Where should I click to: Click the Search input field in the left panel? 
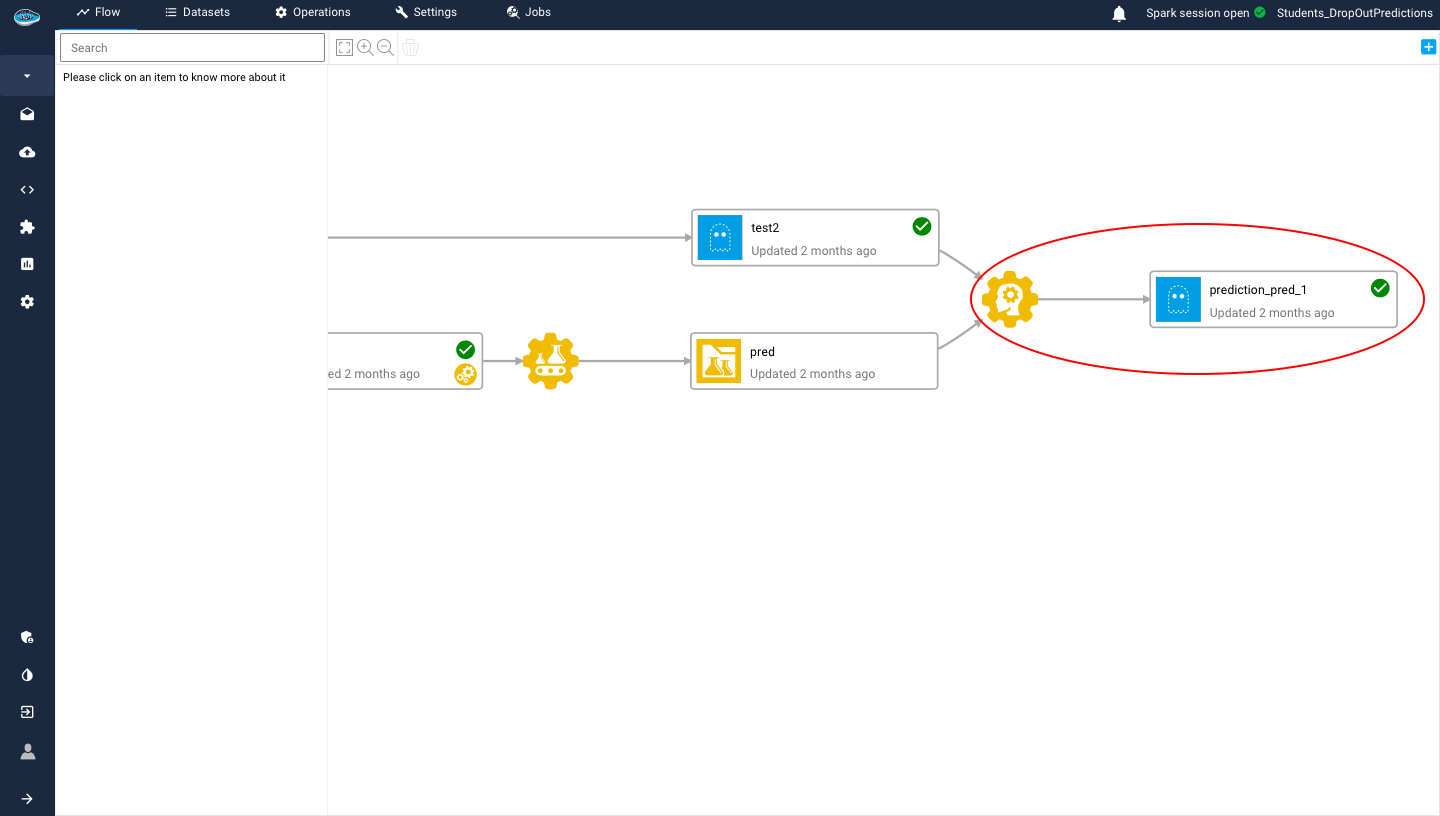[192, 47]
